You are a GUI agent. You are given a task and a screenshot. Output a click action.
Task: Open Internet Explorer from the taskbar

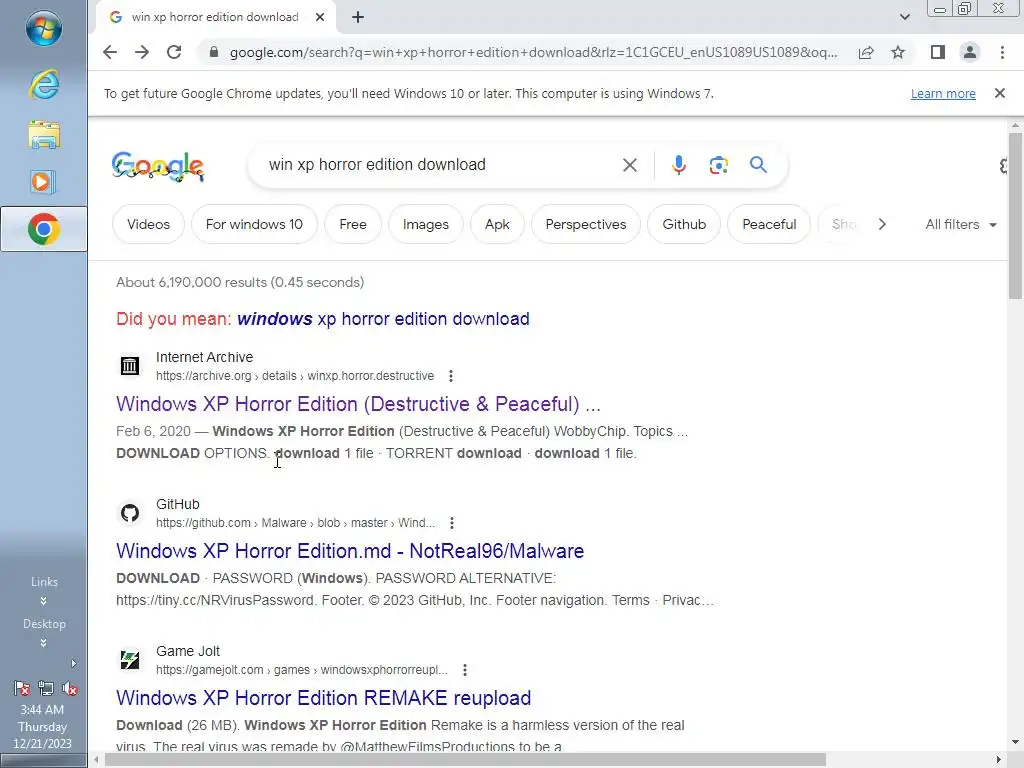tap(44, 84)
